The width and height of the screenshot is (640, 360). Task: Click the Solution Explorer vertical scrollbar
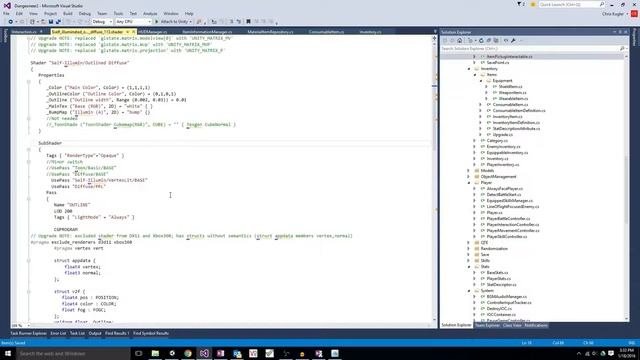click(627, 188)
